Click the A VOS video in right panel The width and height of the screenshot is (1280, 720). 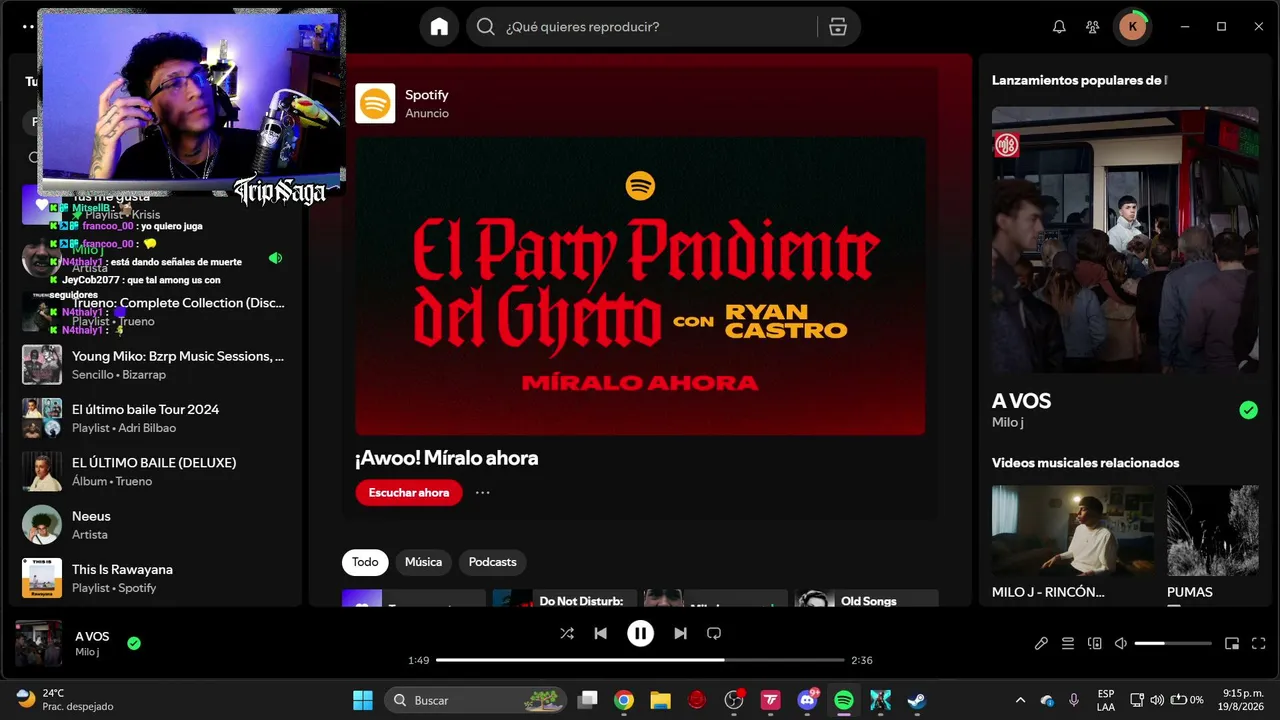tap(1125, 240)
